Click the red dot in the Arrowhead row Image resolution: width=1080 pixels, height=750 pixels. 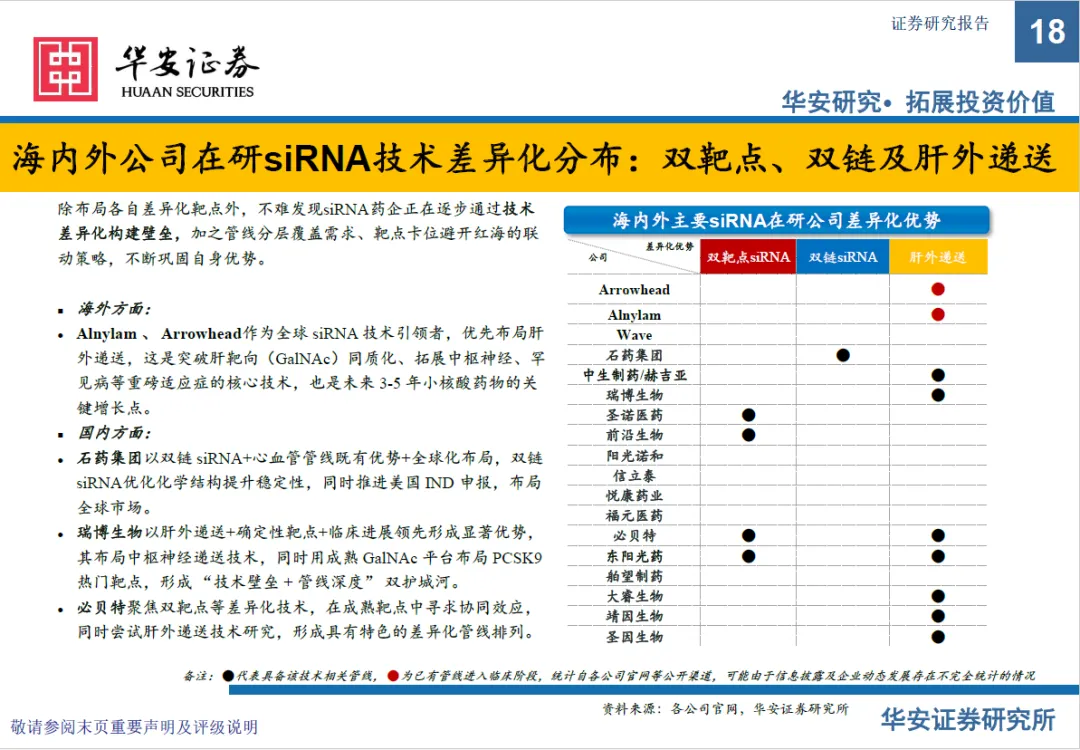(937, 289)
